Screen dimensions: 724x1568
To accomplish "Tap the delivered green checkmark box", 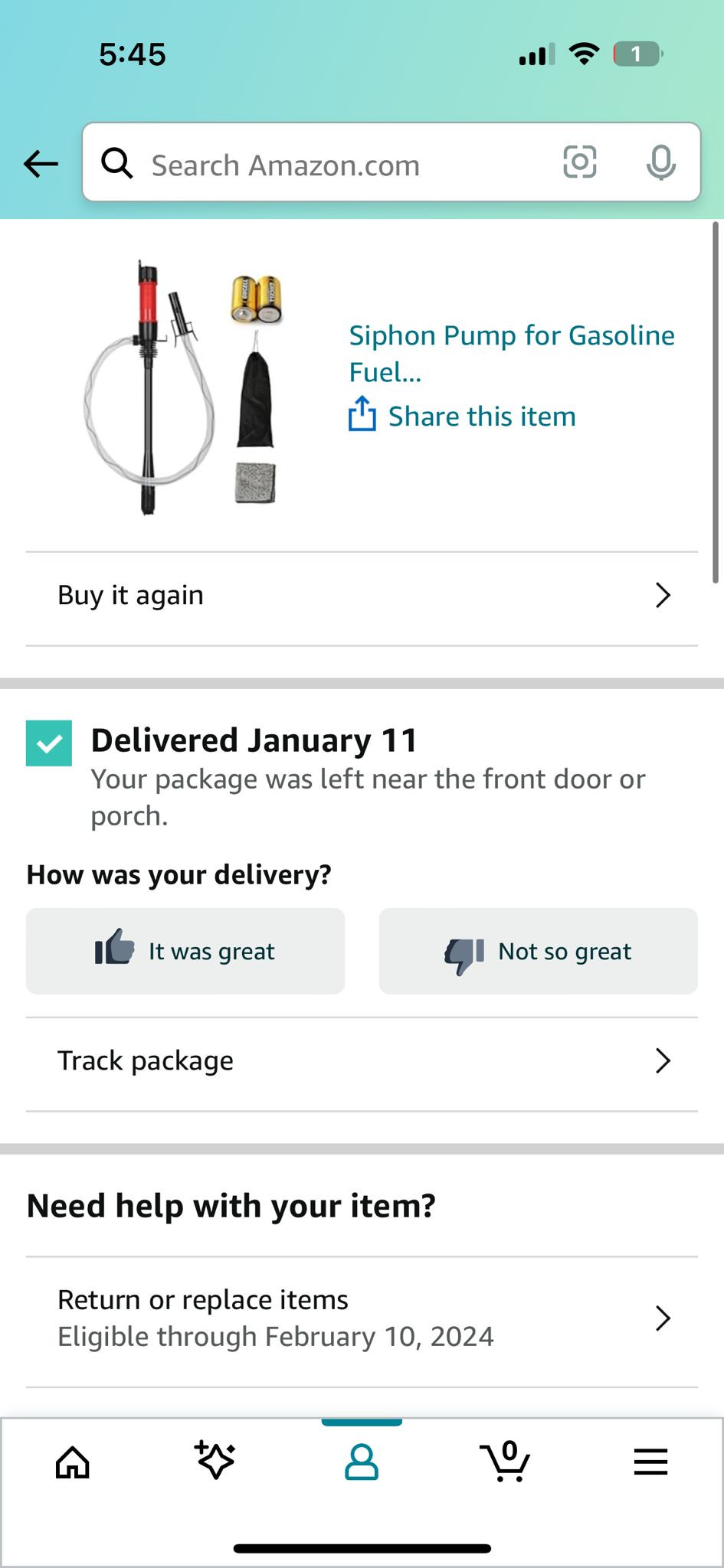I will [49, 743].
